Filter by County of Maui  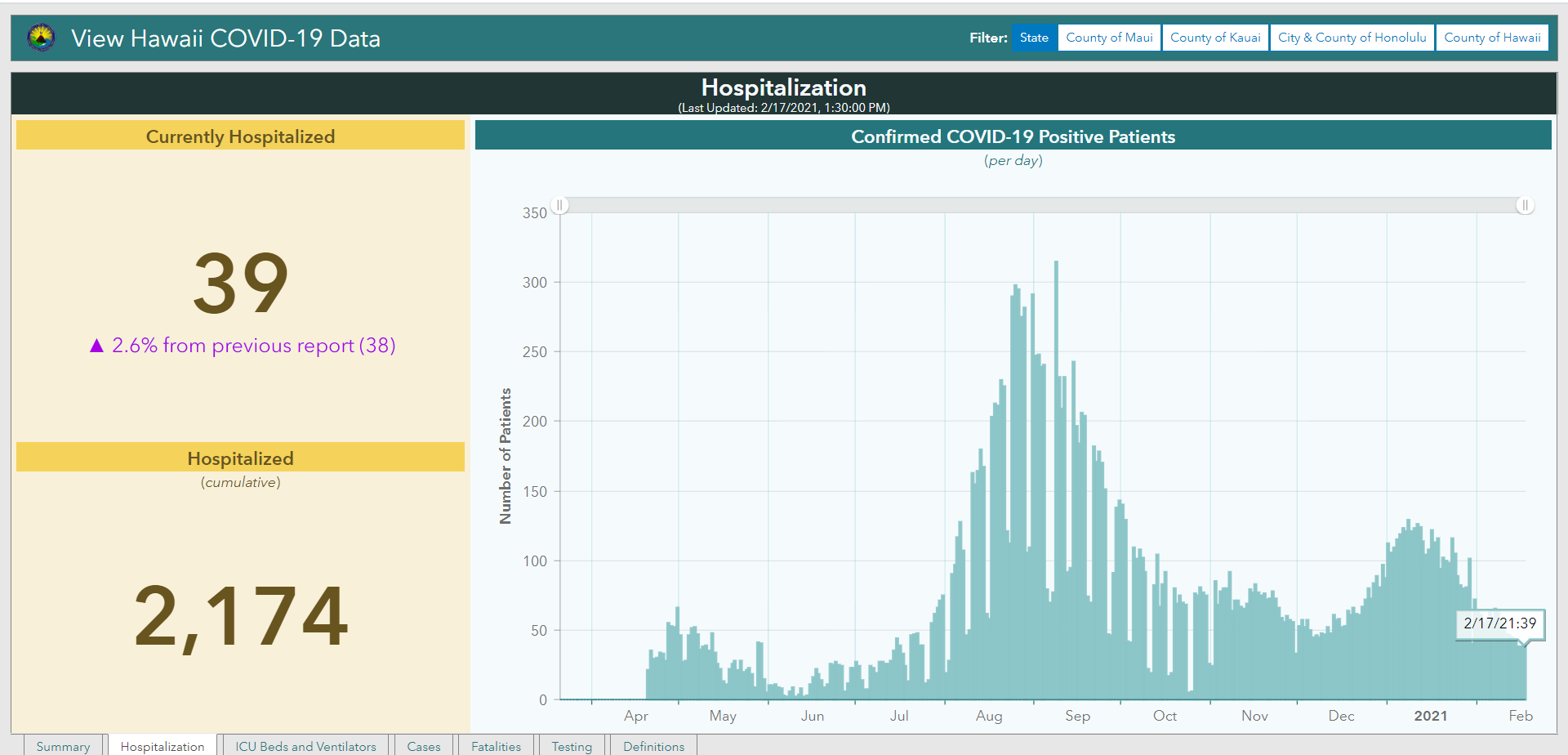point(1109,38)
